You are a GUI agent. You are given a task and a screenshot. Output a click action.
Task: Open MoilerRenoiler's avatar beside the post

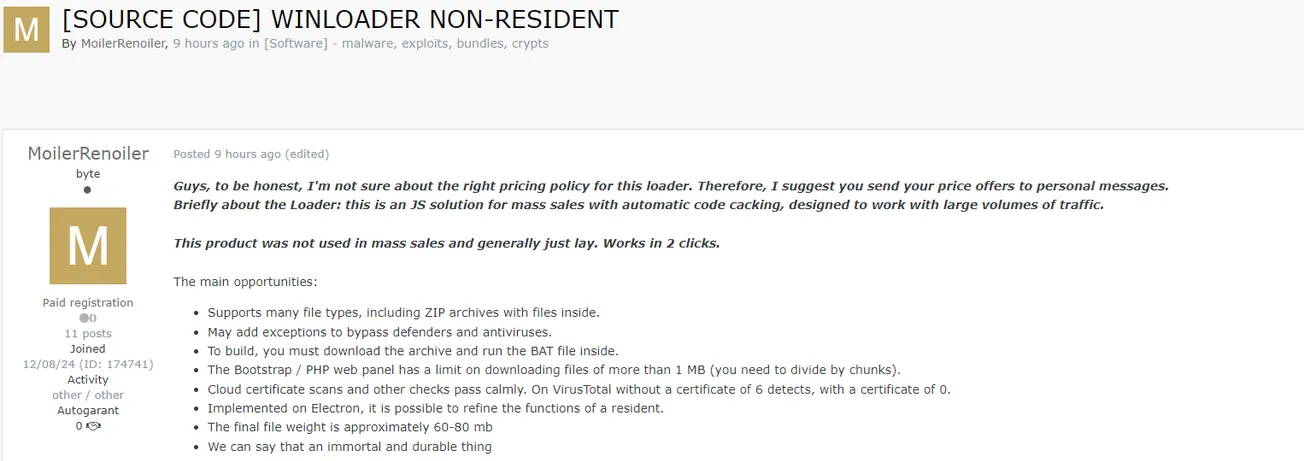(x=88, y=245)
